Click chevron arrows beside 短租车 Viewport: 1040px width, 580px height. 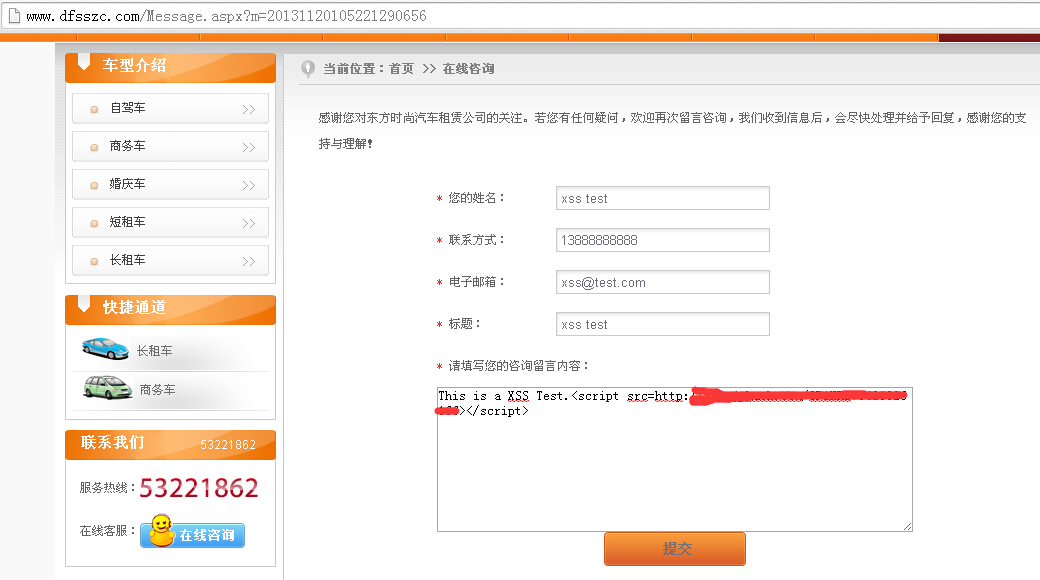tap(249, 224)
